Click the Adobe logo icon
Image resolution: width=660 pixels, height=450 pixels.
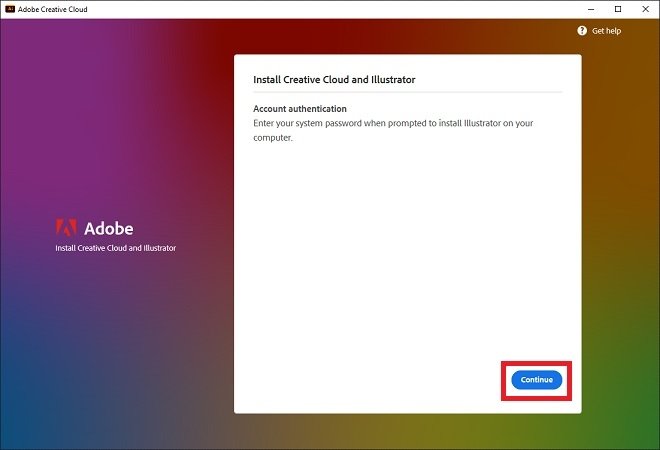[66, 228]
